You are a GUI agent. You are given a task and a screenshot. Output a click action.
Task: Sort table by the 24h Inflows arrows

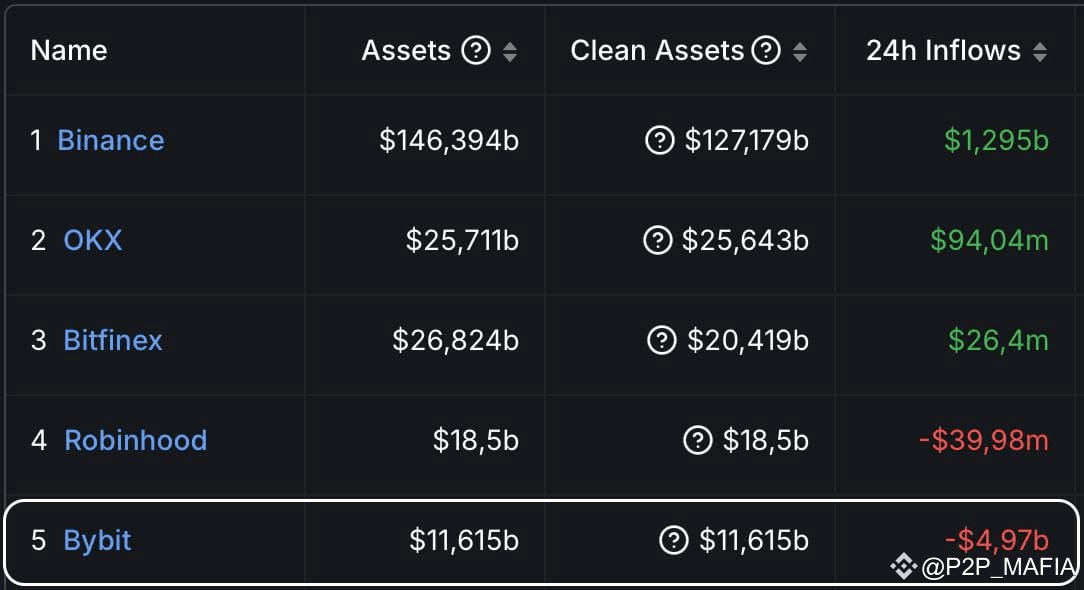(1040, 51)
